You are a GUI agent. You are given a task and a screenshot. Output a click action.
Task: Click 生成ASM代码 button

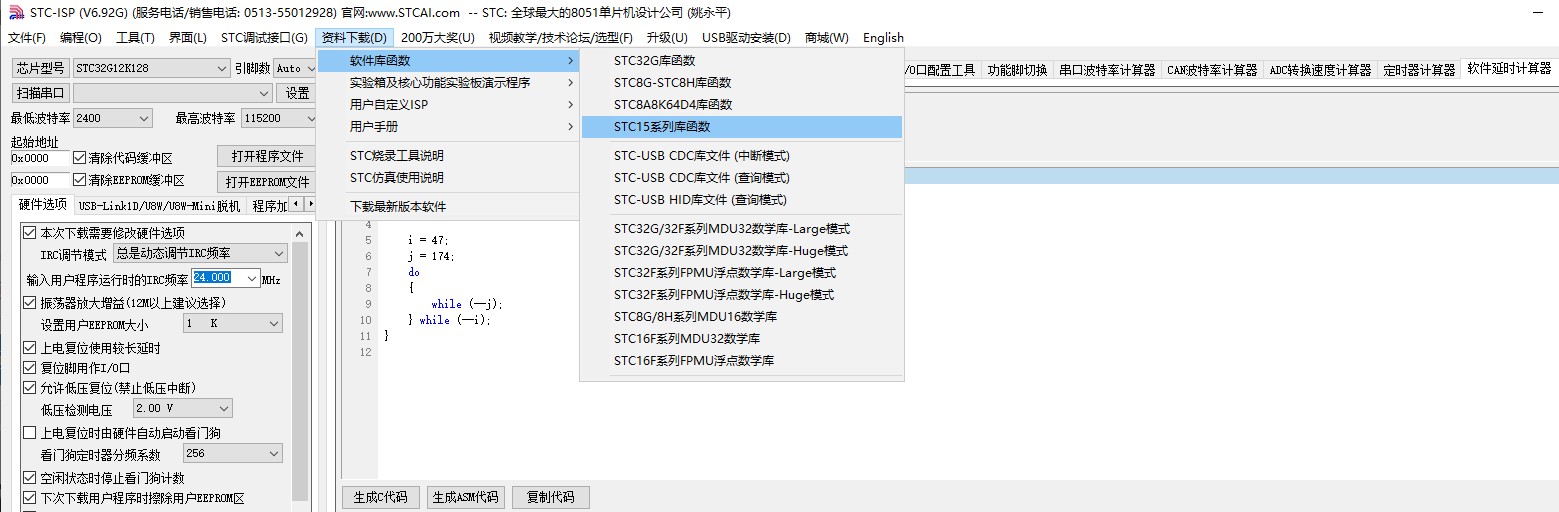click(x=465, y=497)
